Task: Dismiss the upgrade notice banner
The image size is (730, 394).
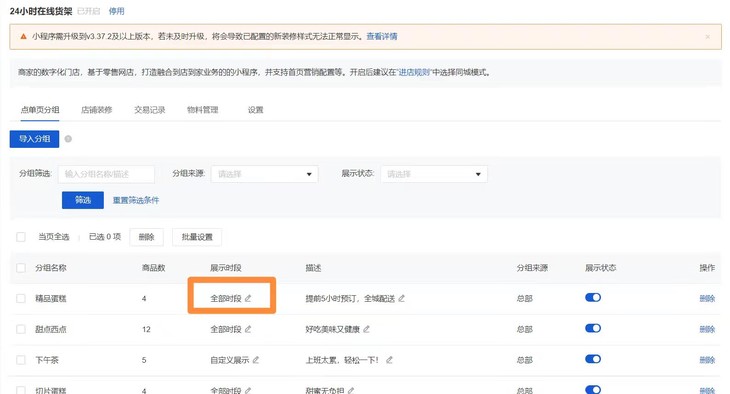Action: pos(708,37)
